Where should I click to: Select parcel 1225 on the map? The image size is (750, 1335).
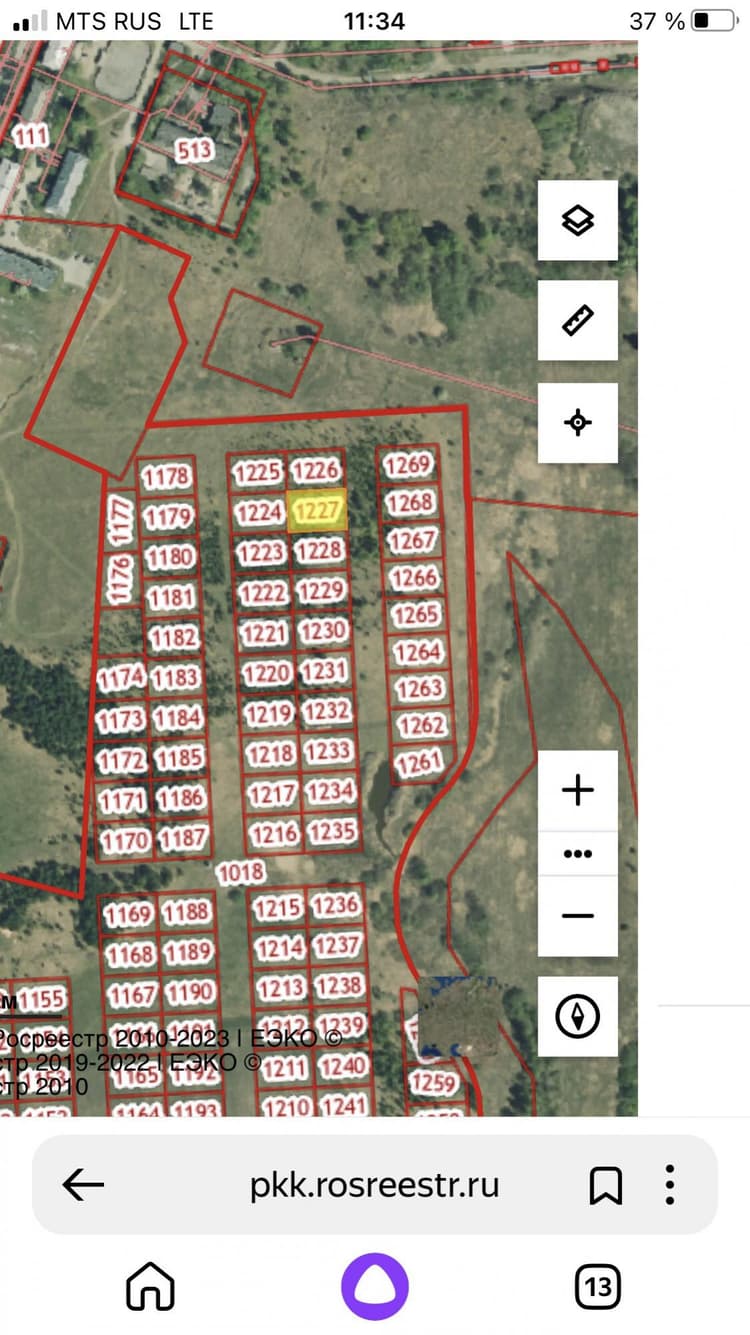pos(258,473)
